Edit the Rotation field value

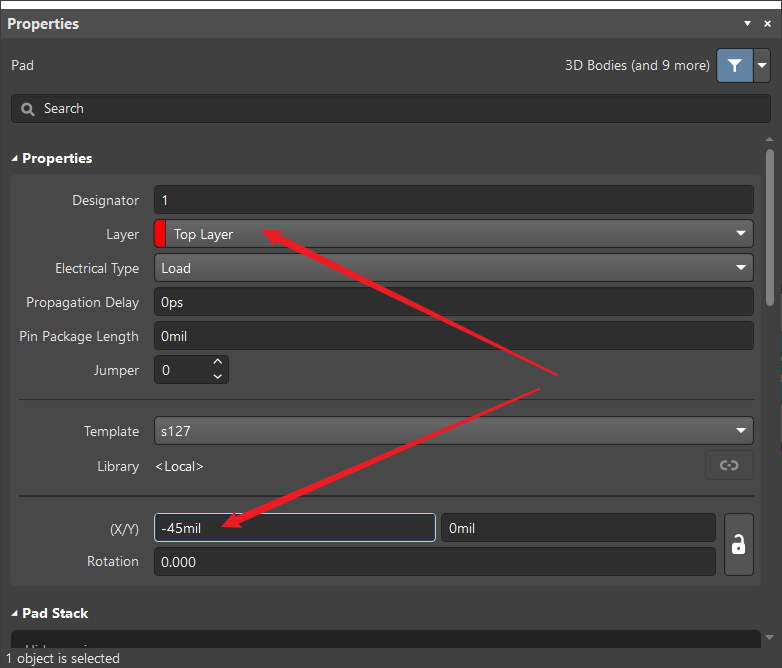pyautogui.click(x=435, y=562)
